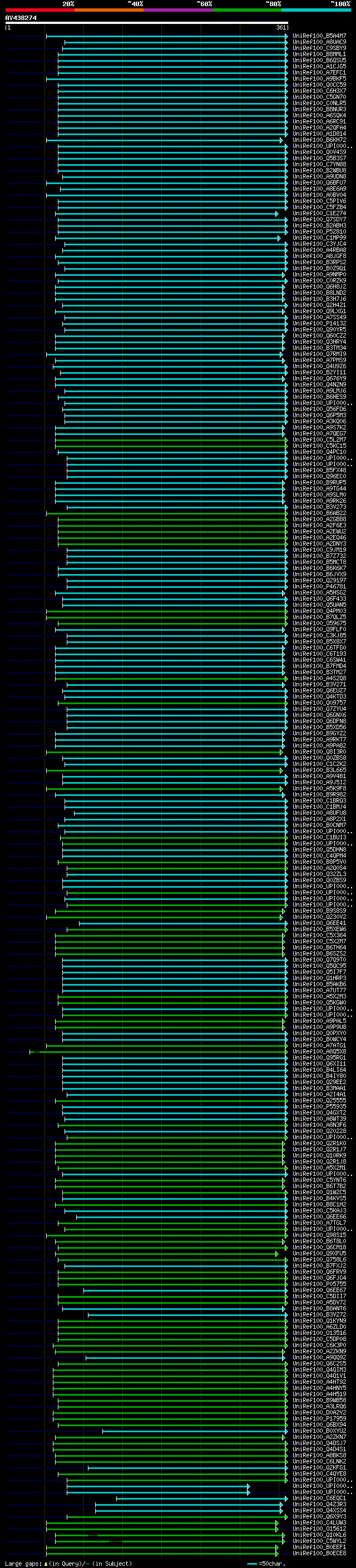This screenshot has height=1568, width=356.
Task: Click the red 20% identity legend bar
Action: 39,10
